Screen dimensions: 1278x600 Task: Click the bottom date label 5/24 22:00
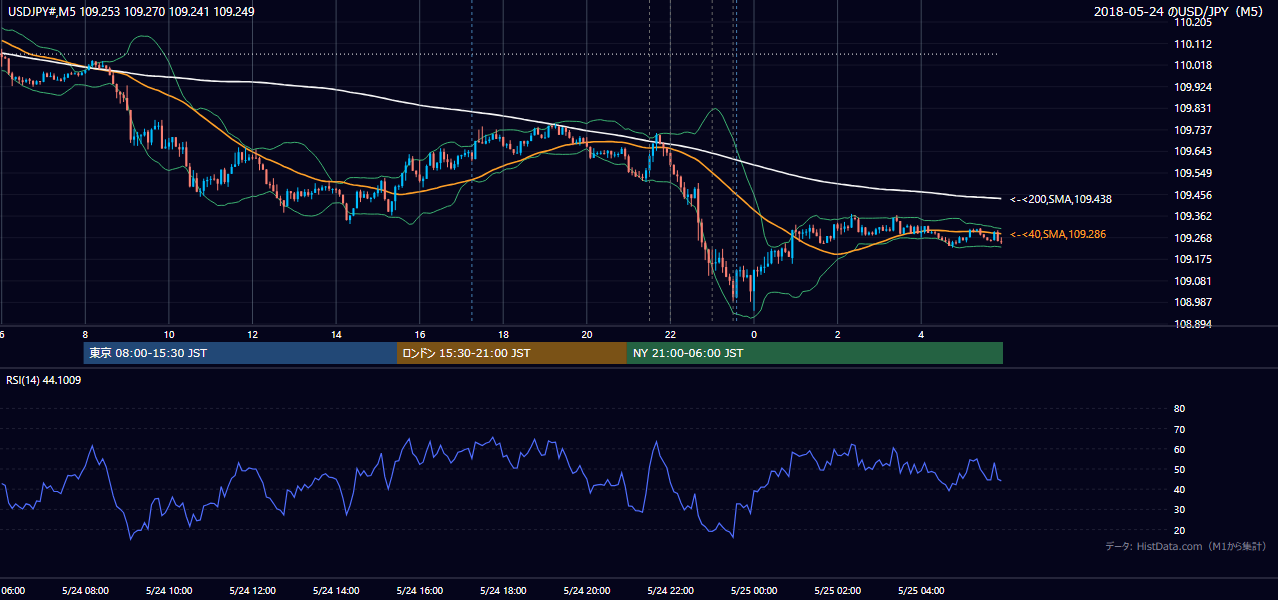(669, 591)
